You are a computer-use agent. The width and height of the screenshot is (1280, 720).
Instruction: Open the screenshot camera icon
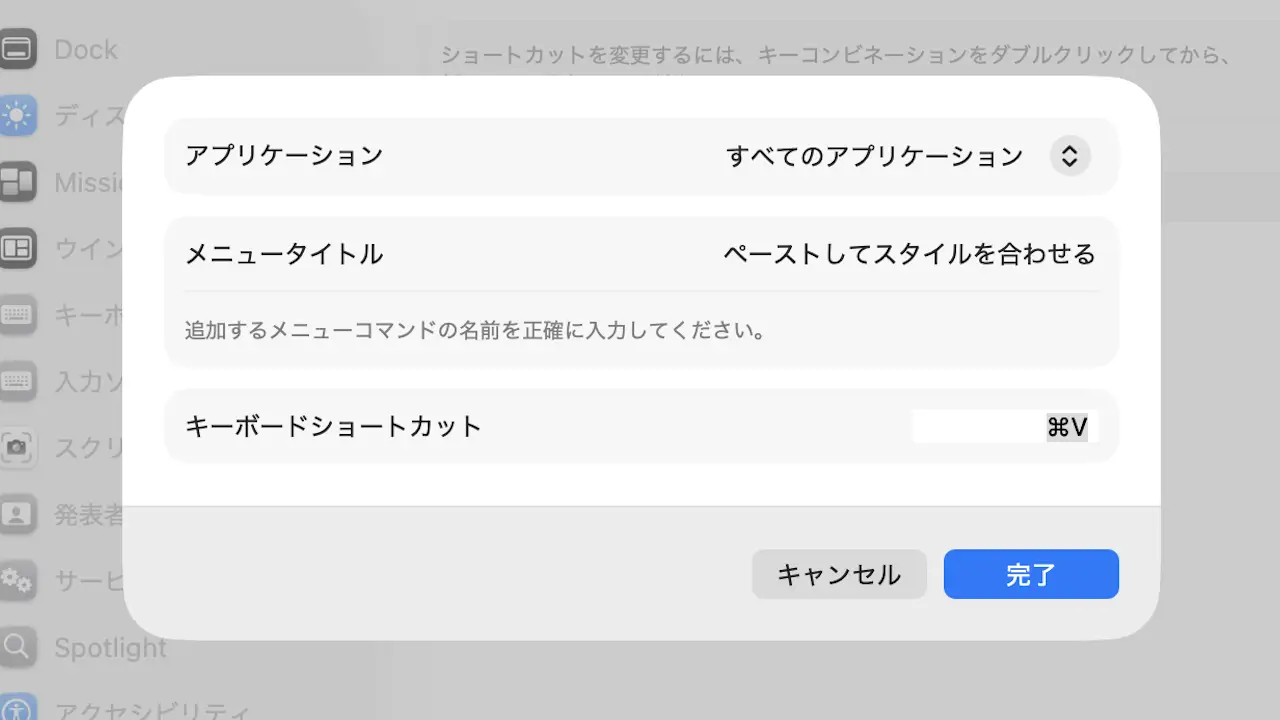click(17, 447)
